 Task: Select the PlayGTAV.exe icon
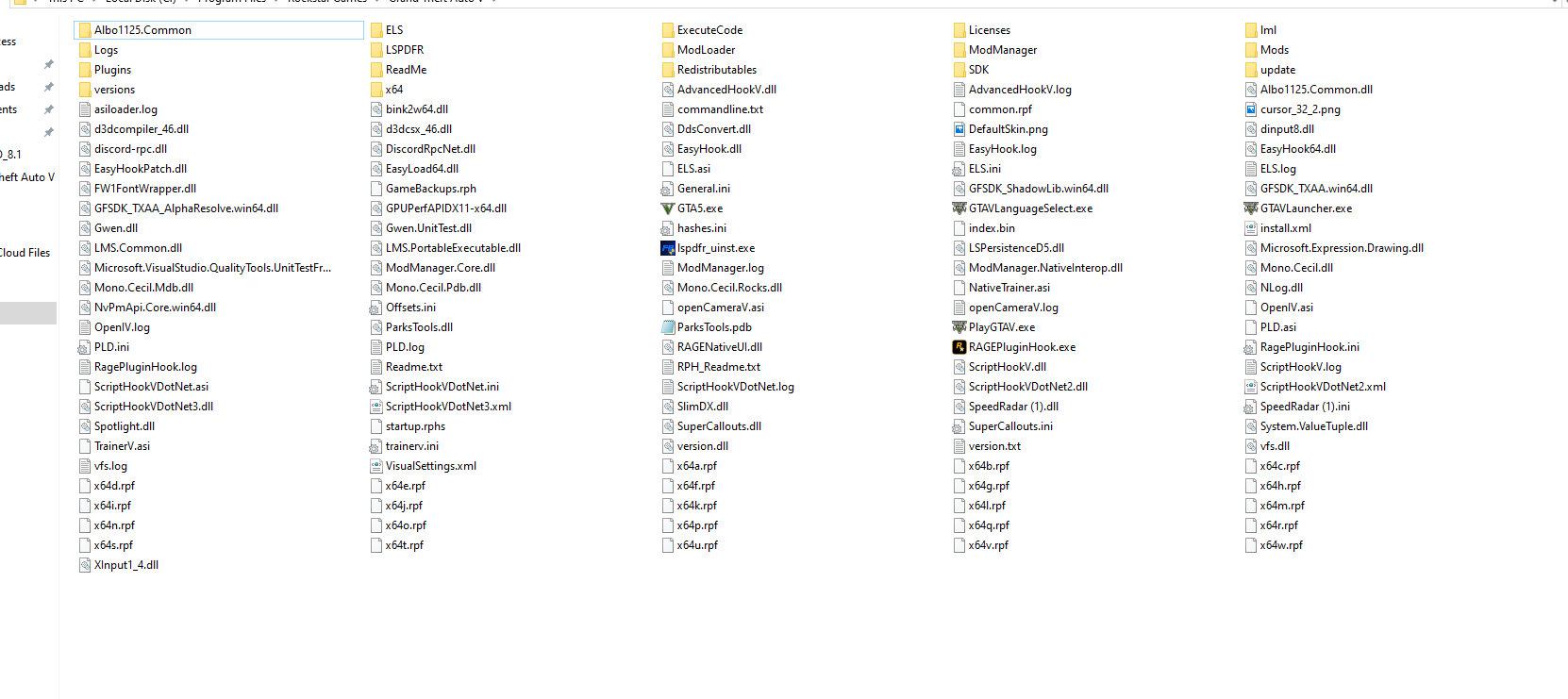959,327
